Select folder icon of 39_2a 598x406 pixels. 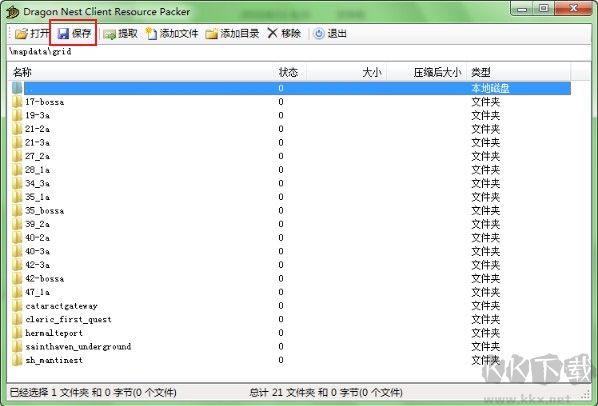[17, 224]
